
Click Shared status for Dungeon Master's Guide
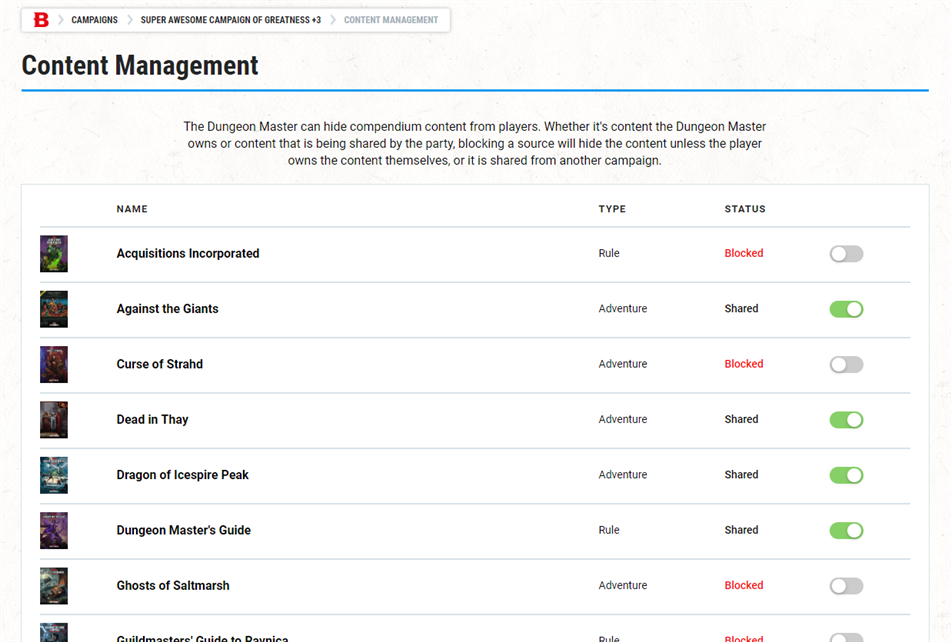point(741,530)
